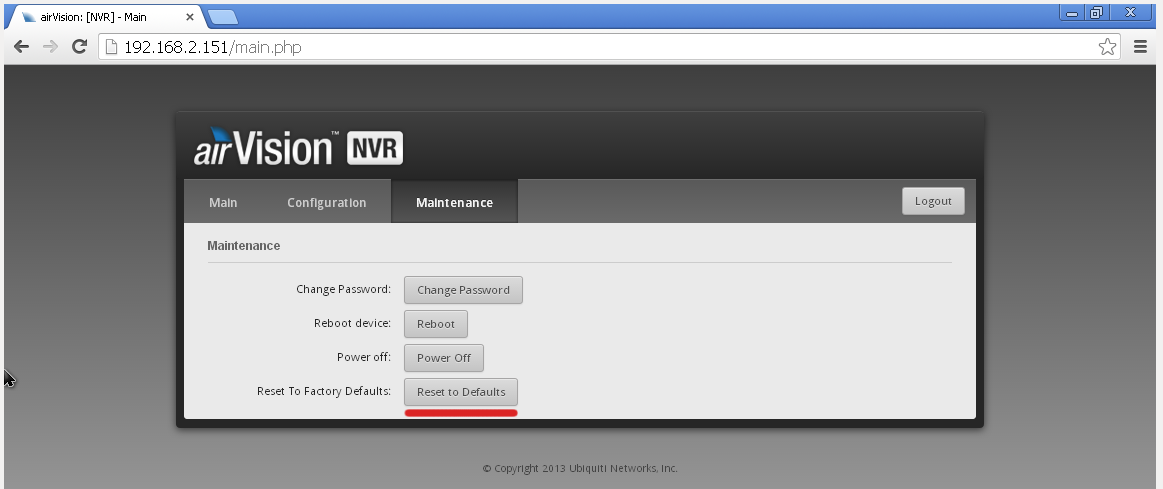Open the Chrome hamburger menu
The width and height of the screenshot is (1163, 489).
1141,47
